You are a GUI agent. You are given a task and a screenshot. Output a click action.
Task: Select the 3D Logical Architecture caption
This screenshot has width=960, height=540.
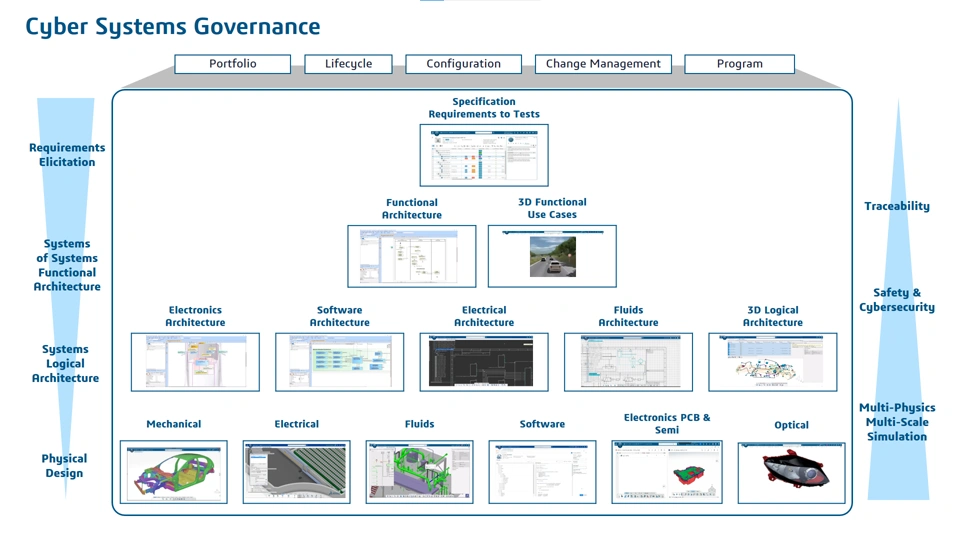tap(773, 317)
